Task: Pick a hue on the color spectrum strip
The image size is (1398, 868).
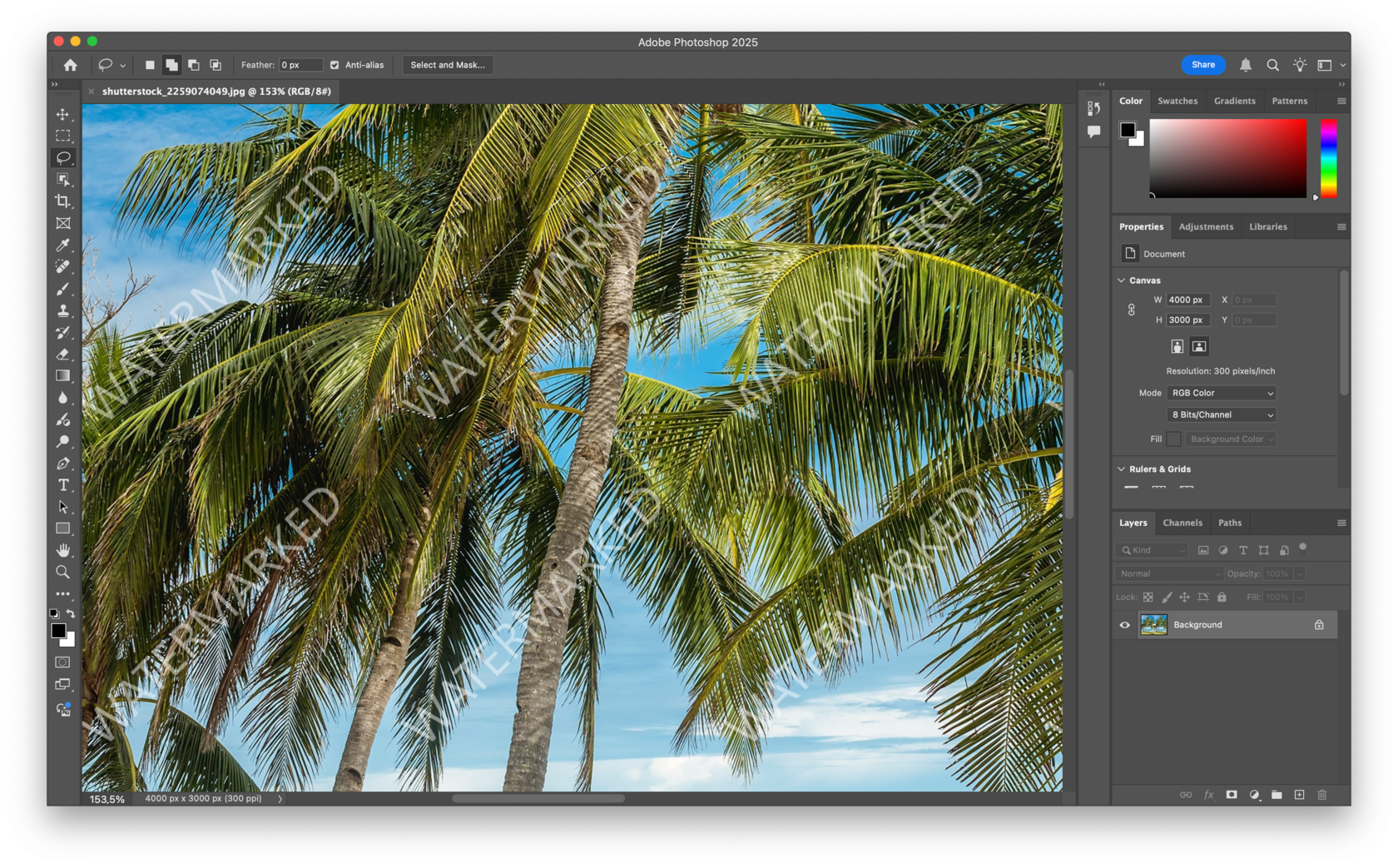Action: coord(1328,158)
